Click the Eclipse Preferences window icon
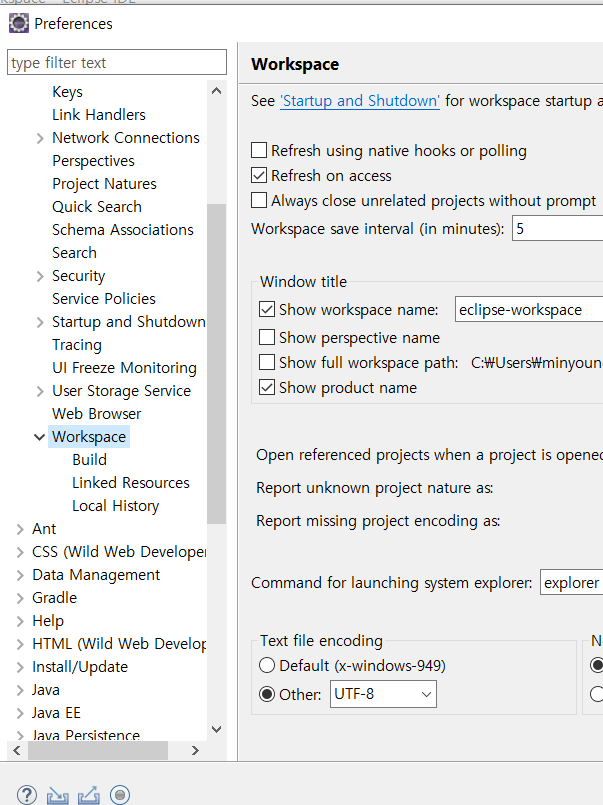Screen dimensions: 603x805 18,24
